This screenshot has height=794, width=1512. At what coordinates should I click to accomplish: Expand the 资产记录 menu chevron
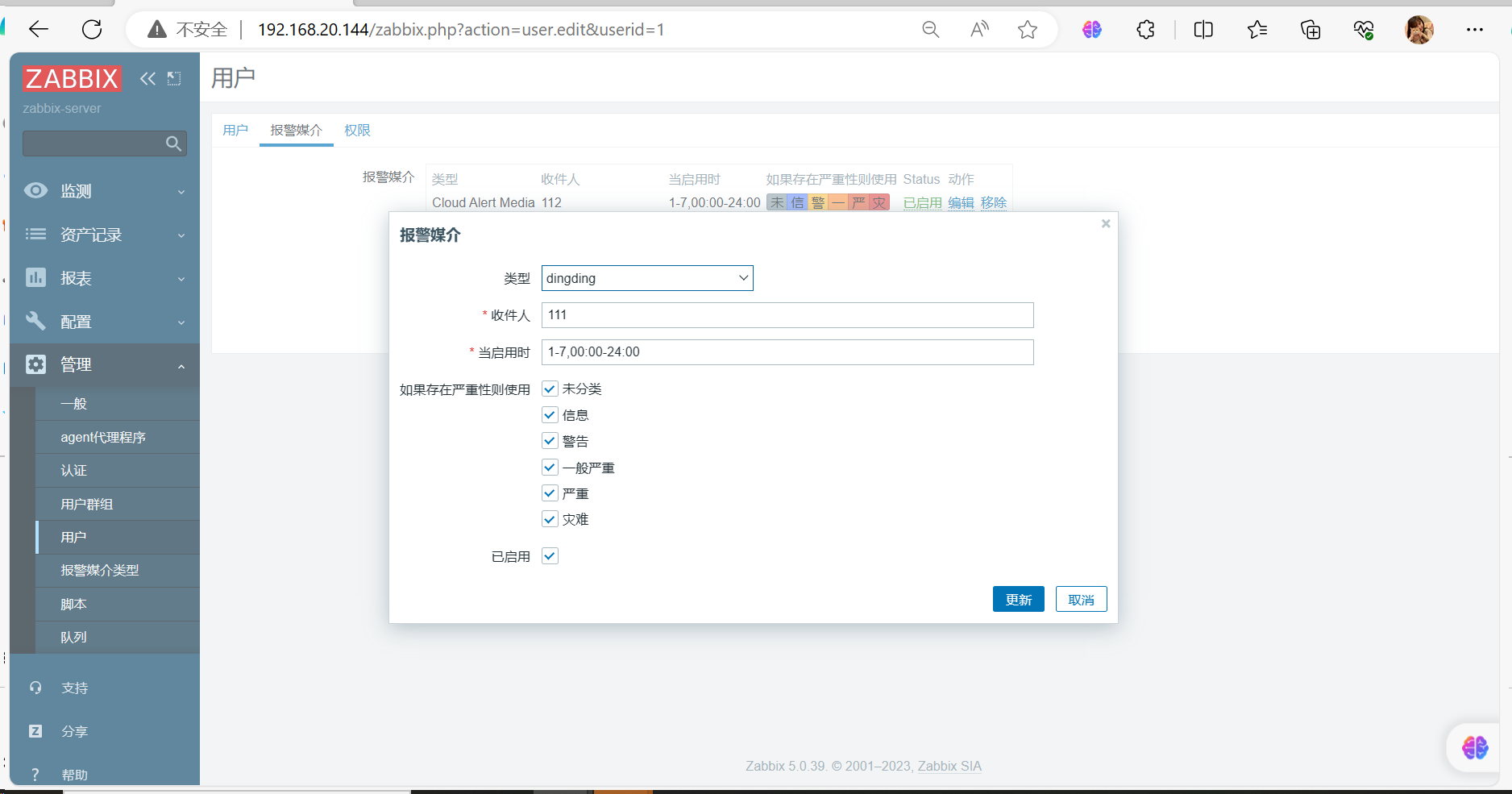point(181,235)
